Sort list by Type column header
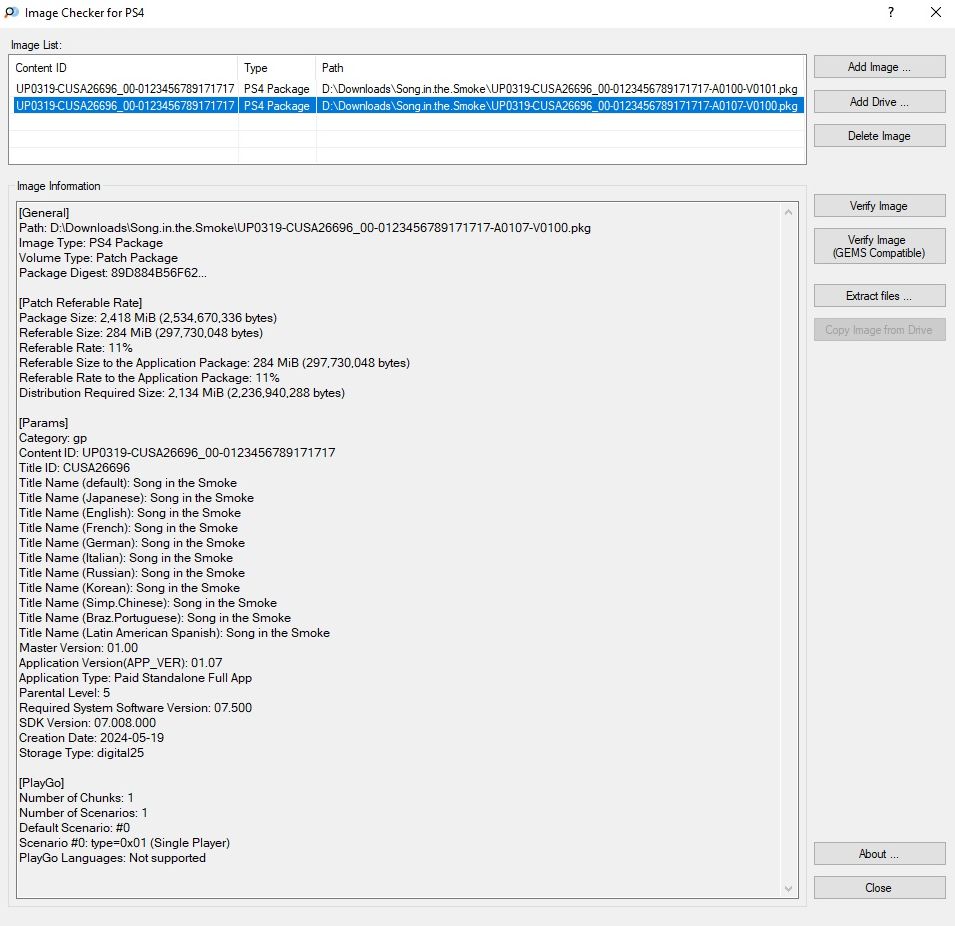 point(277,68)
